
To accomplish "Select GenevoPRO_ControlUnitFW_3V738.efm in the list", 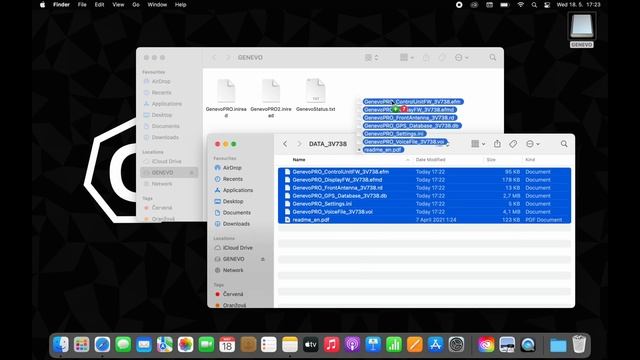I will click(x=424, y=172).
